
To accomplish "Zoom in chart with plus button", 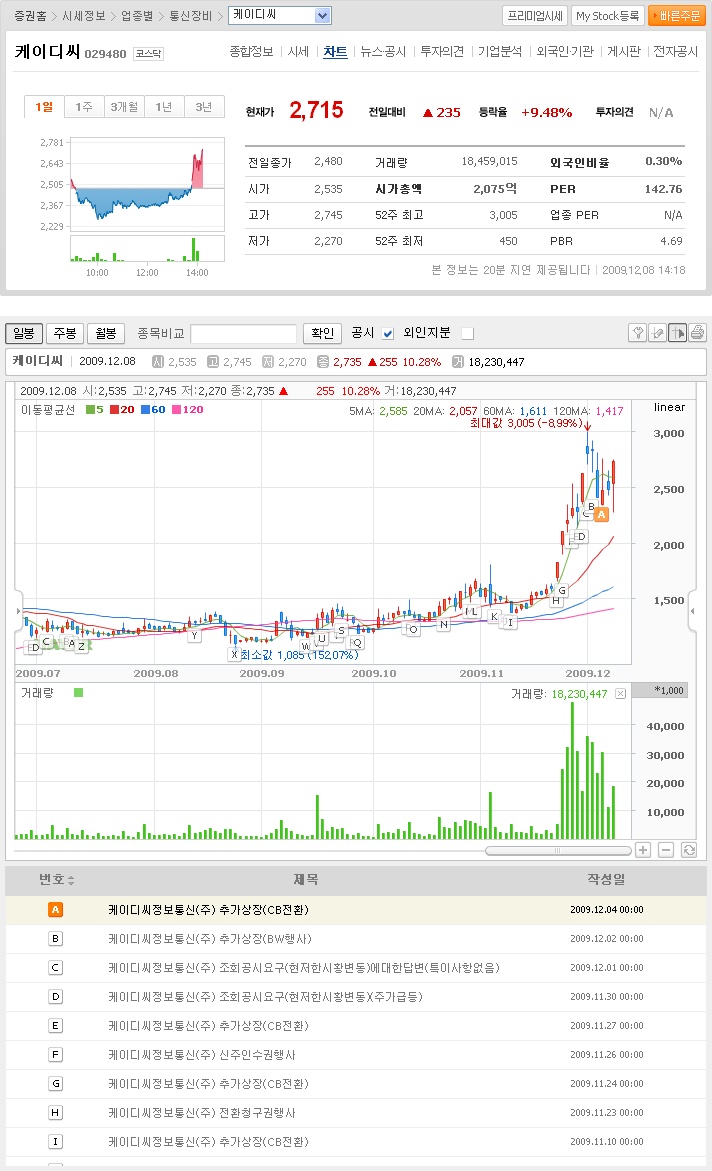I will [x=643, y=850].
